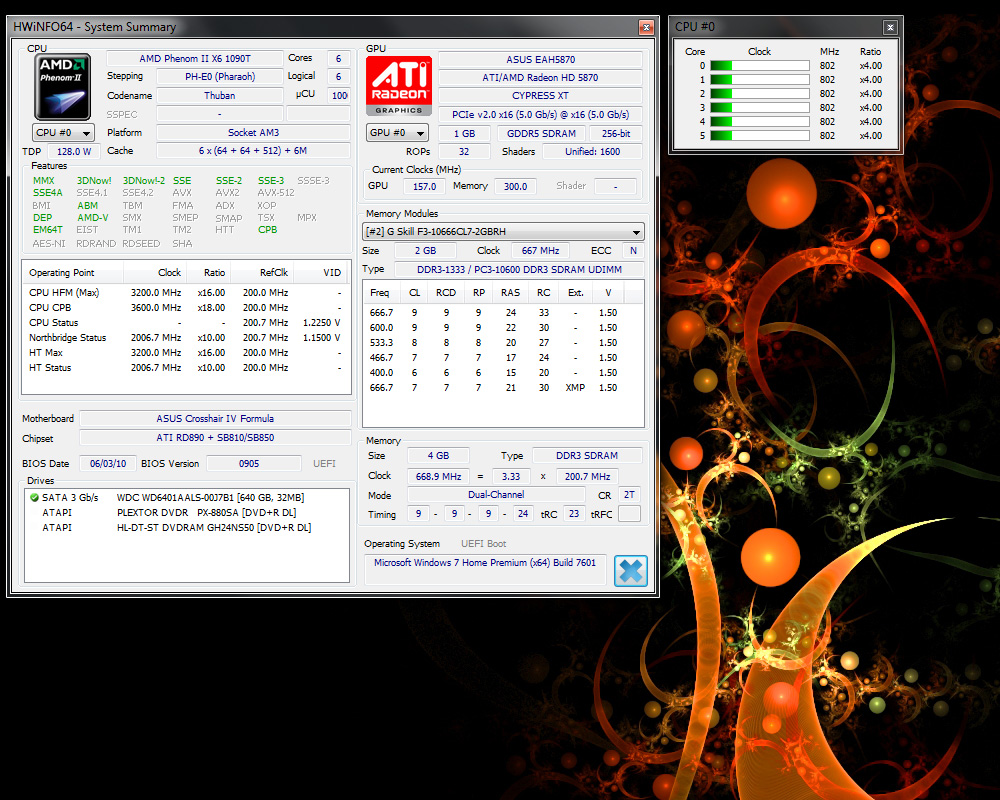Click the BIOS Date 06/03/10 field
The width and height of the screenshot is (1000, 800).
(108, 464)
